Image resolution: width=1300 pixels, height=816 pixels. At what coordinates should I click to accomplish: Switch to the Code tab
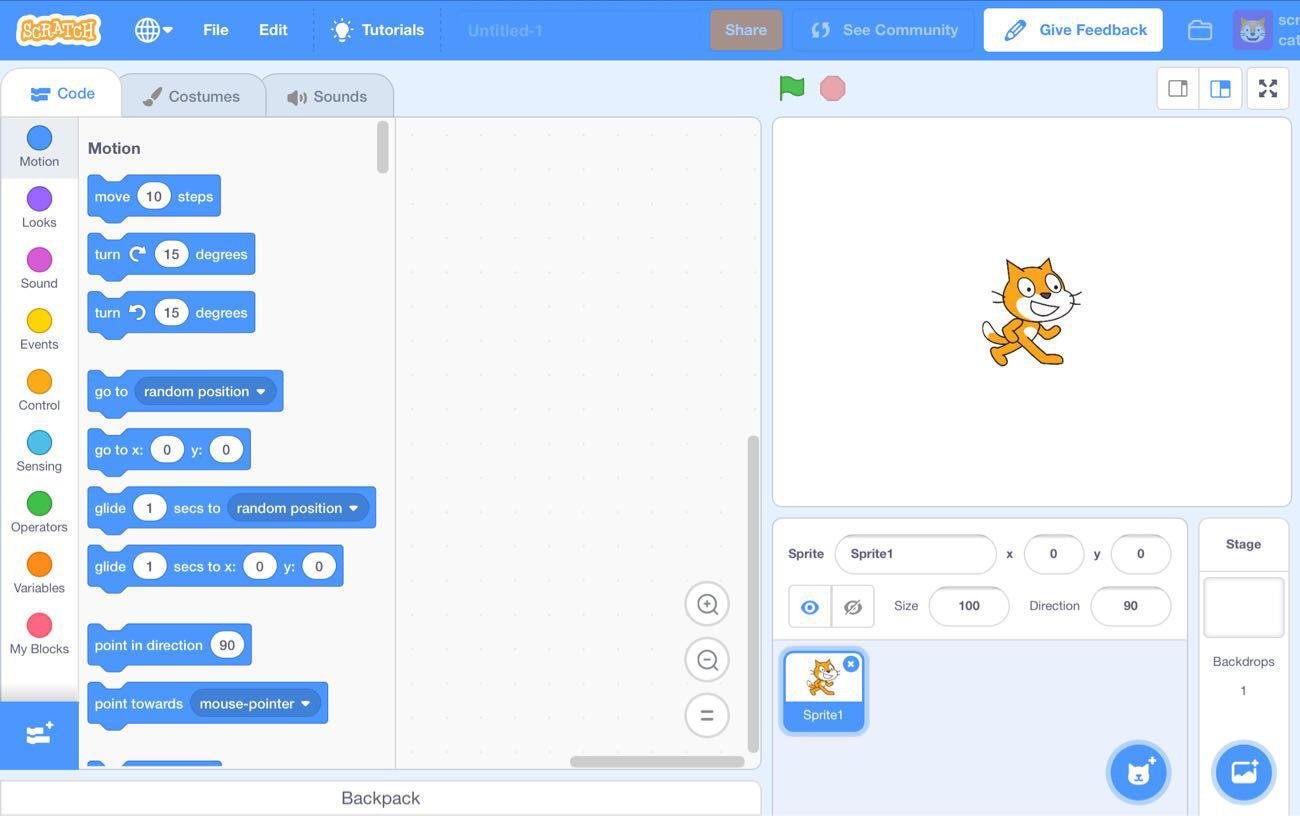pos(62,94)
